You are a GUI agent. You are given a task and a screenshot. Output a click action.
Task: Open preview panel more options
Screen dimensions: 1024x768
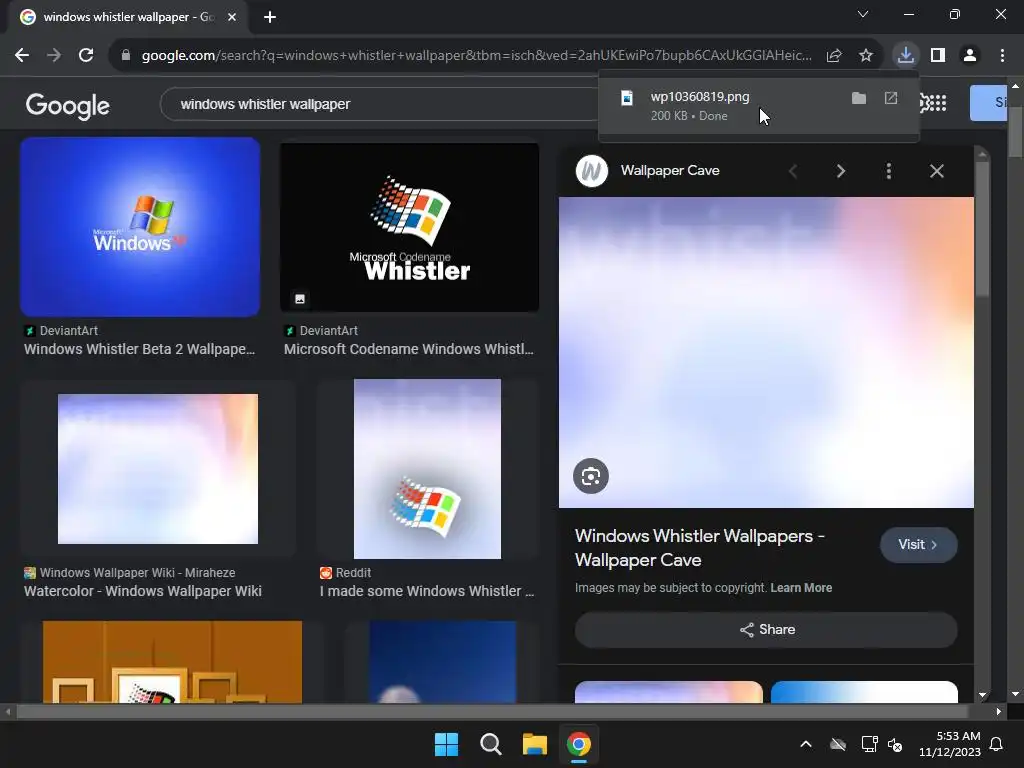tap(889, 171)
